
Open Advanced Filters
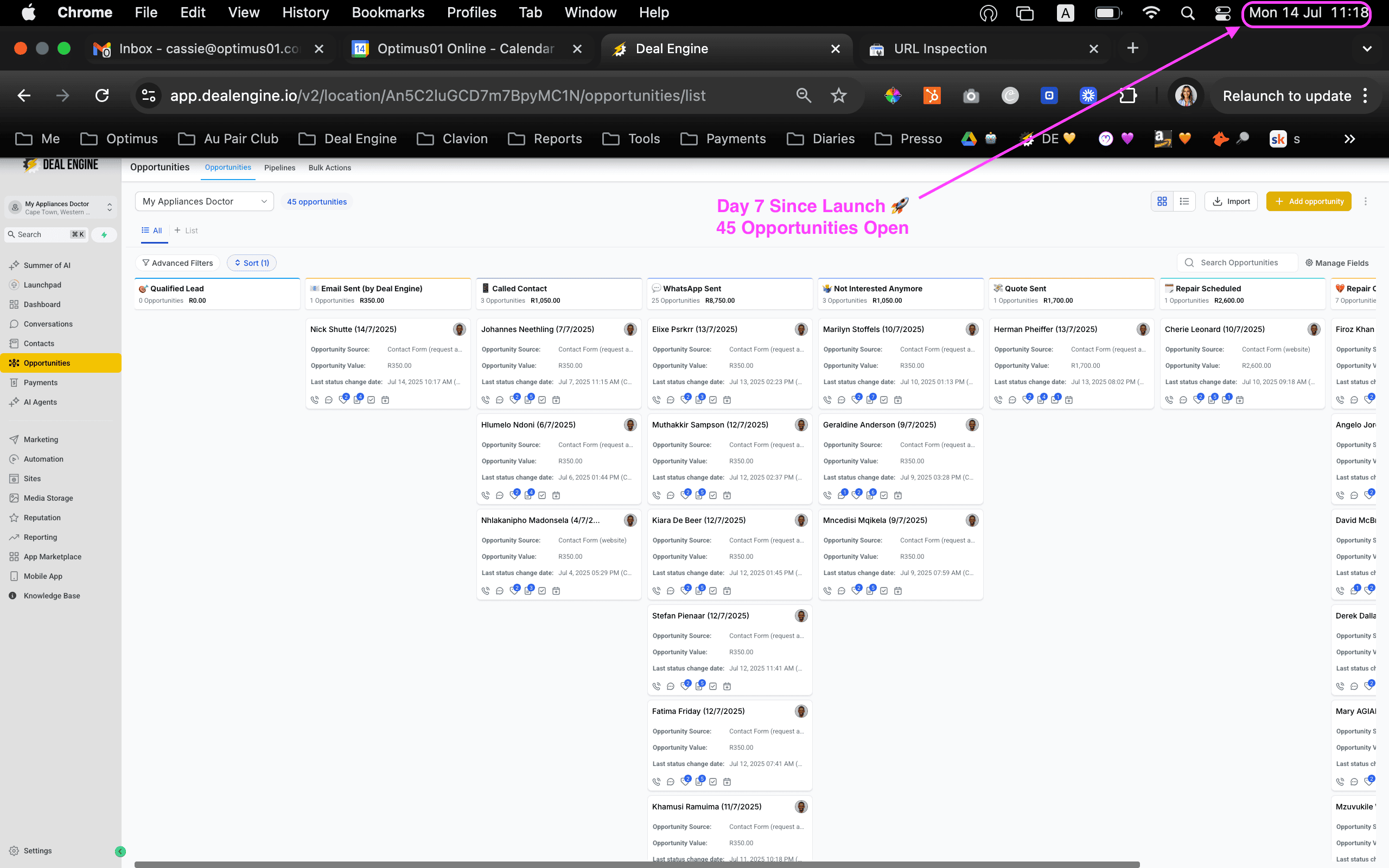click(177, 263)
